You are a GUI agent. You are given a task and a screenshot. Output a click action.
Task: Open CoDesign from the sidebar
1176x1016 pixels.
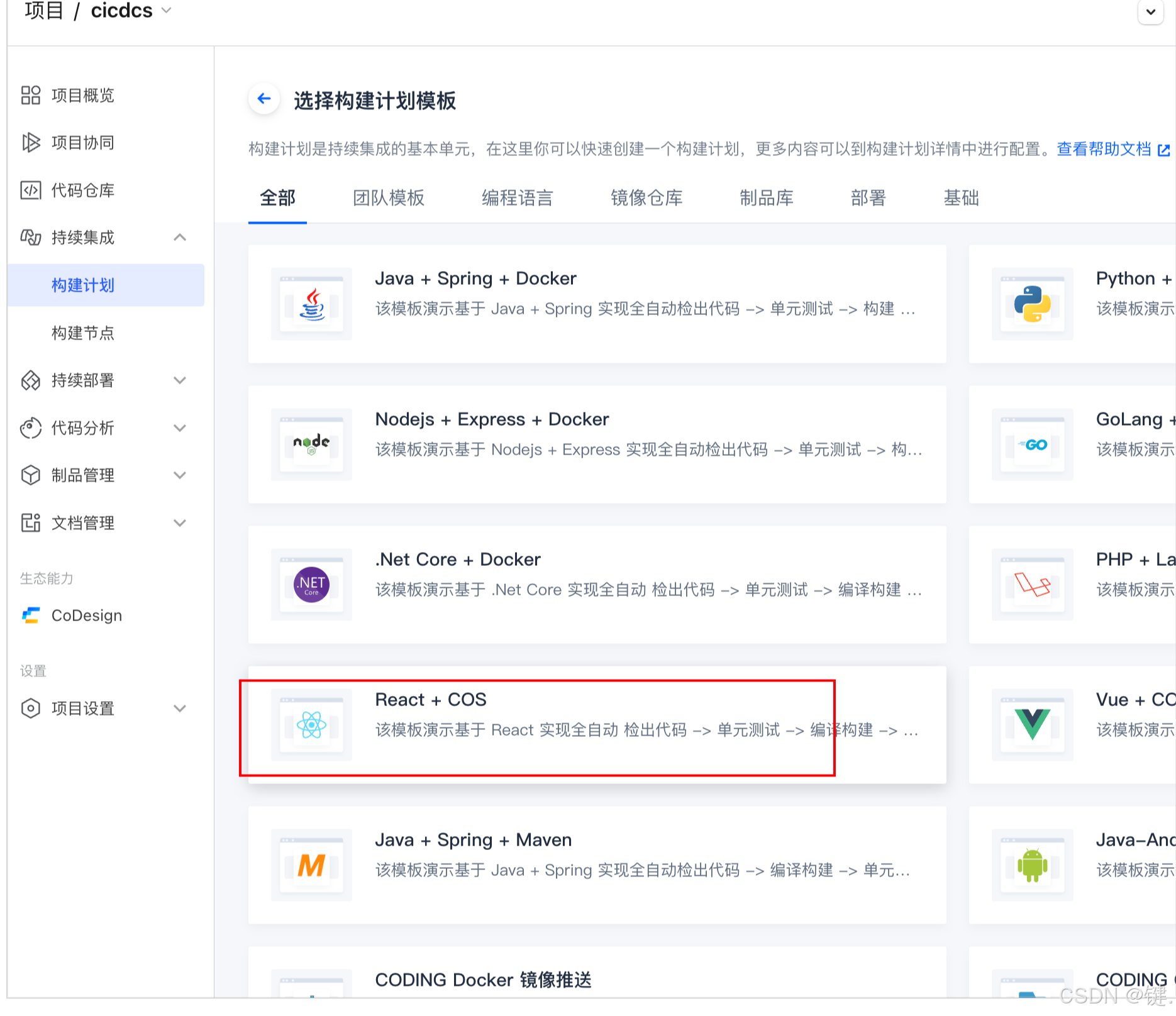point(86,616)
